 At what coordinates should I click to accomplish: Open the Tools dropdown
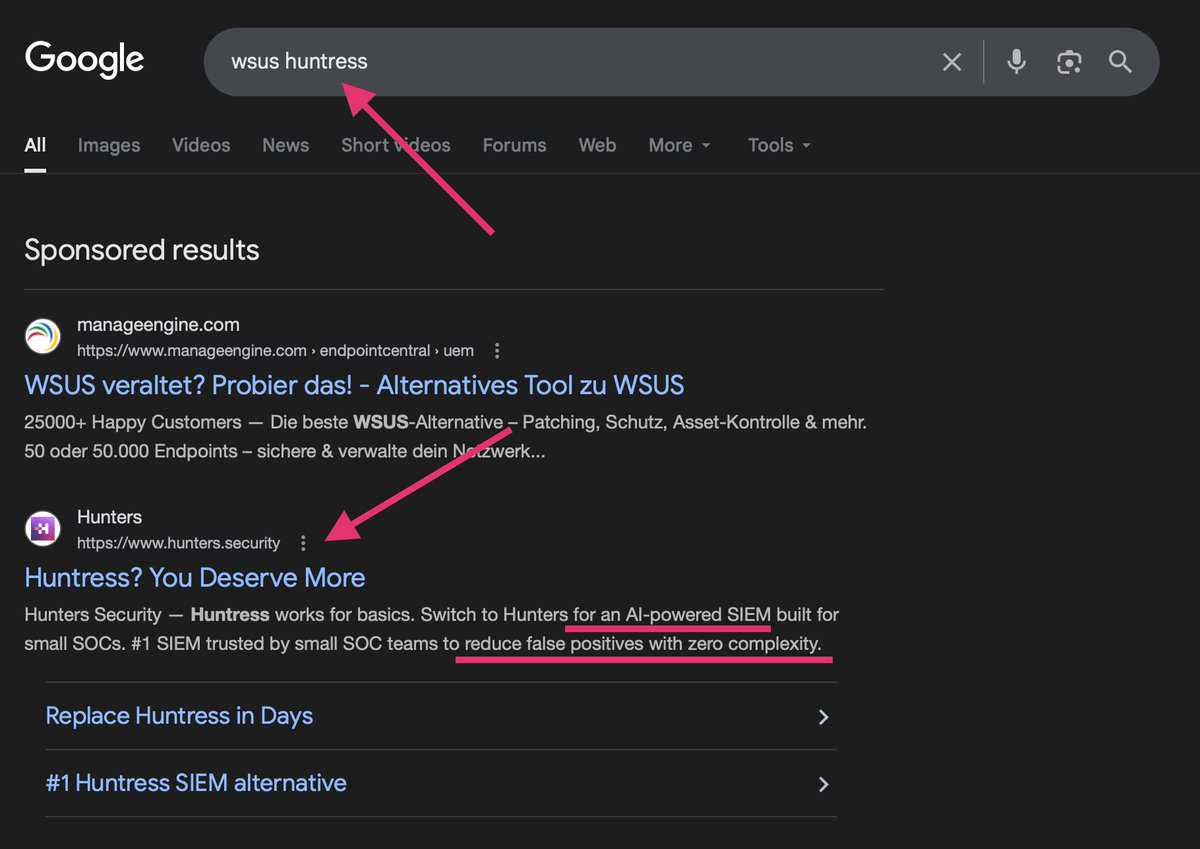779,145
